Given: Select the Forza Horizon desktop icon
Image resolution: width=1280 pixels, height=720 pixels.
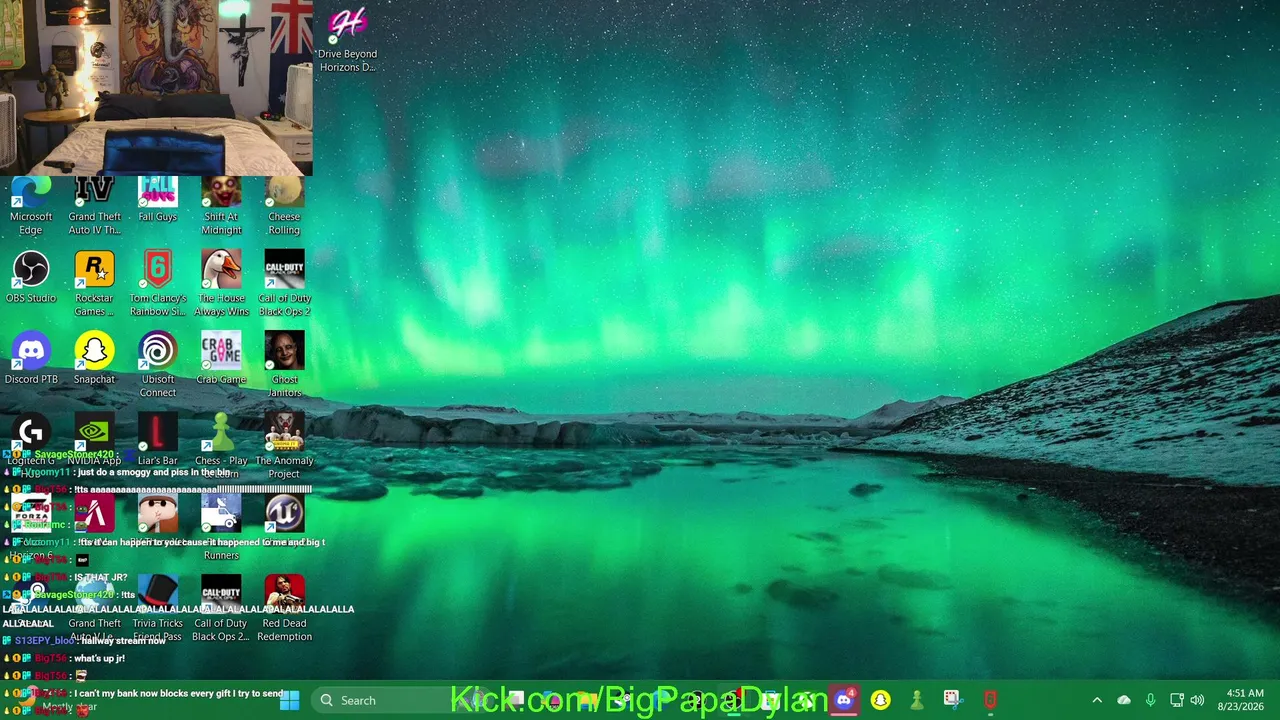Looking at the screenshot, I should [x=31, y=526].
